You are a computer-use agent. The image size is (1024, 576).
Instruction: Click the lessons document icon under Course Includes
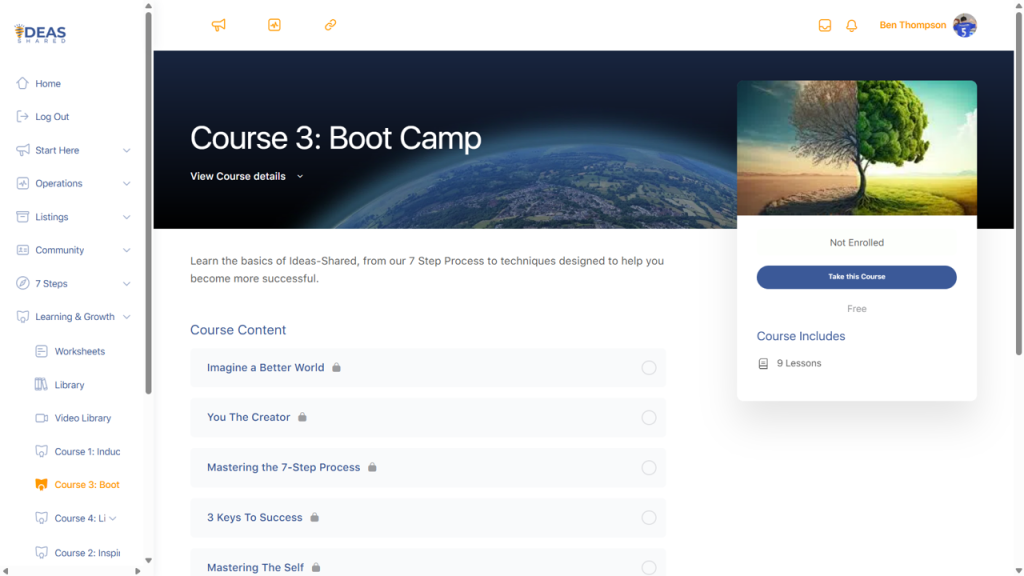pos(763,363)
